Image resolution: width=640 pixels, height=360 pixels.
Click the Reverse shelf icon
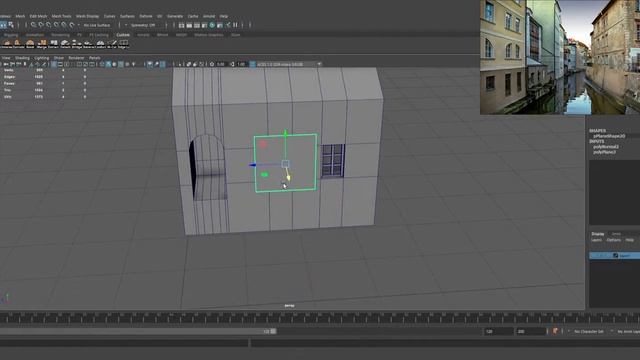89,43
